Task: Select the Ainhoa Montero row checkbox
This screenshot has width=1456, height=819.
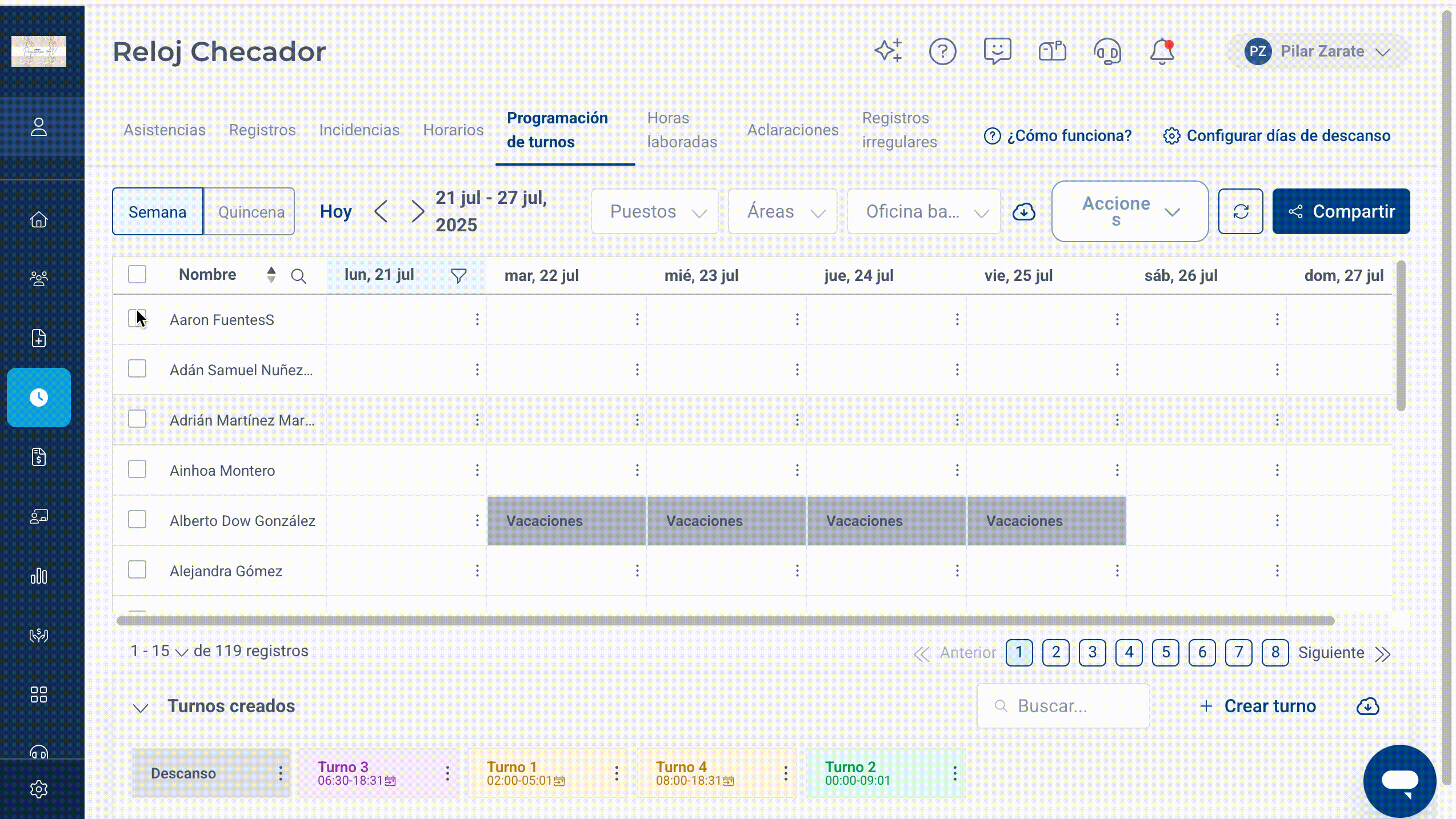Action: point(137,469)
